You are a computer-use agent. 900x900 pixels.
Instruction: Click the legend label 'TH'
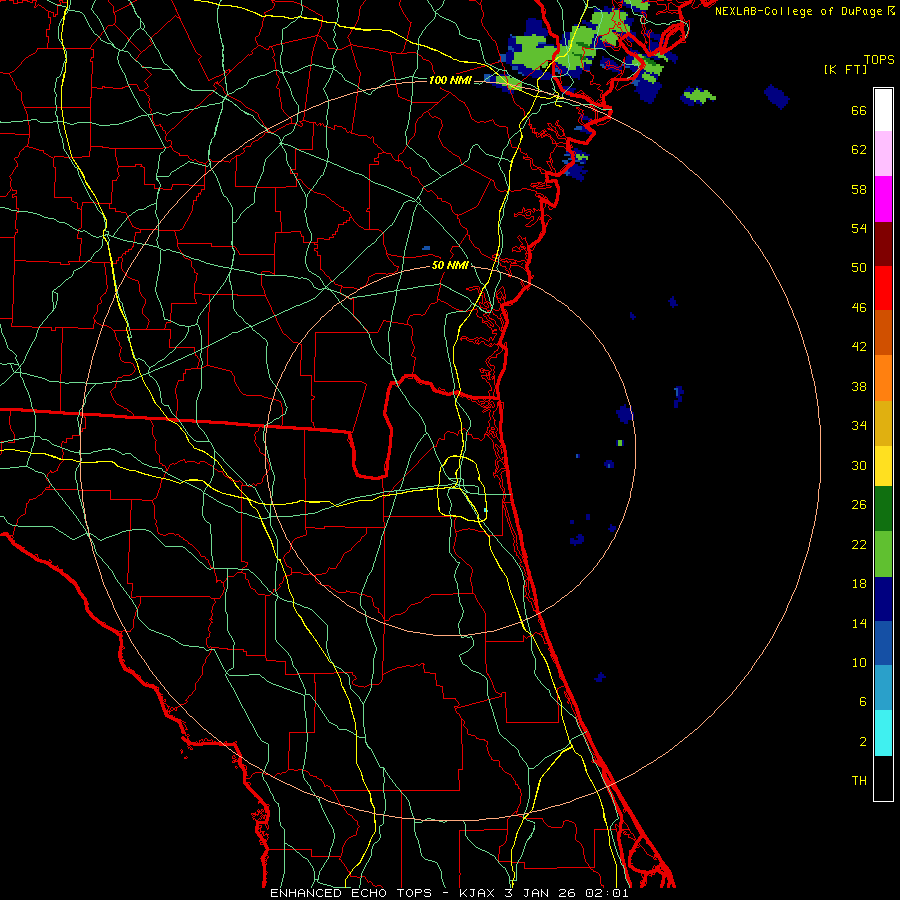click(x=859, y=781)
